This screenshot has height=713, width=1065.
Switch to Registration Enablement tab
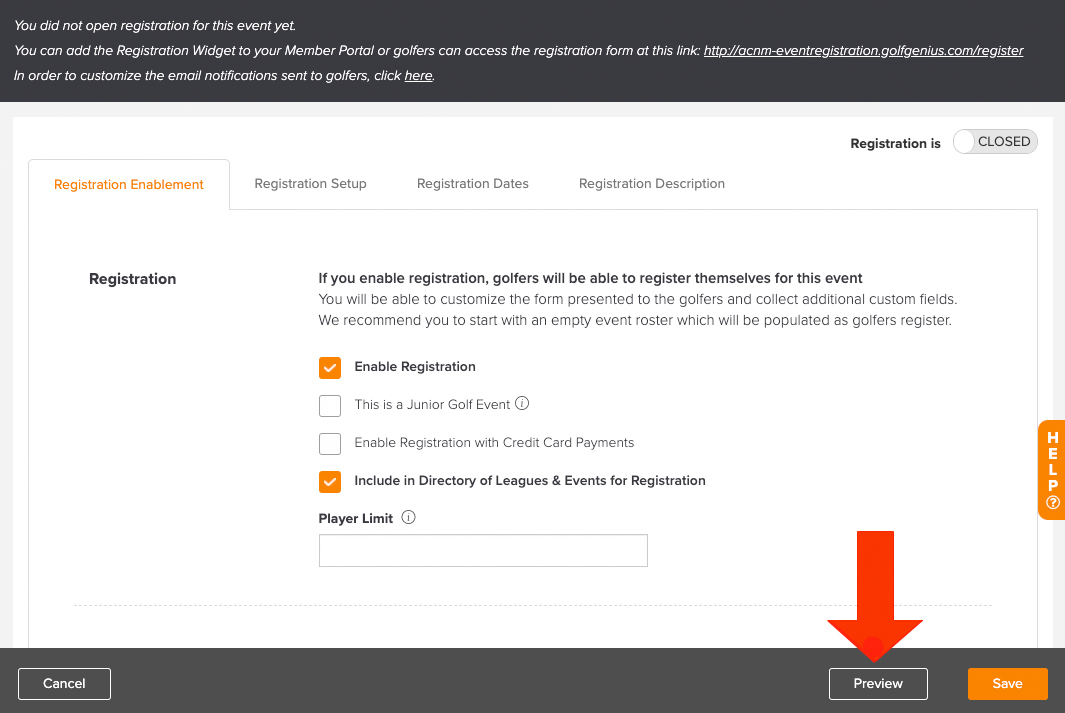tap(128, 185)
